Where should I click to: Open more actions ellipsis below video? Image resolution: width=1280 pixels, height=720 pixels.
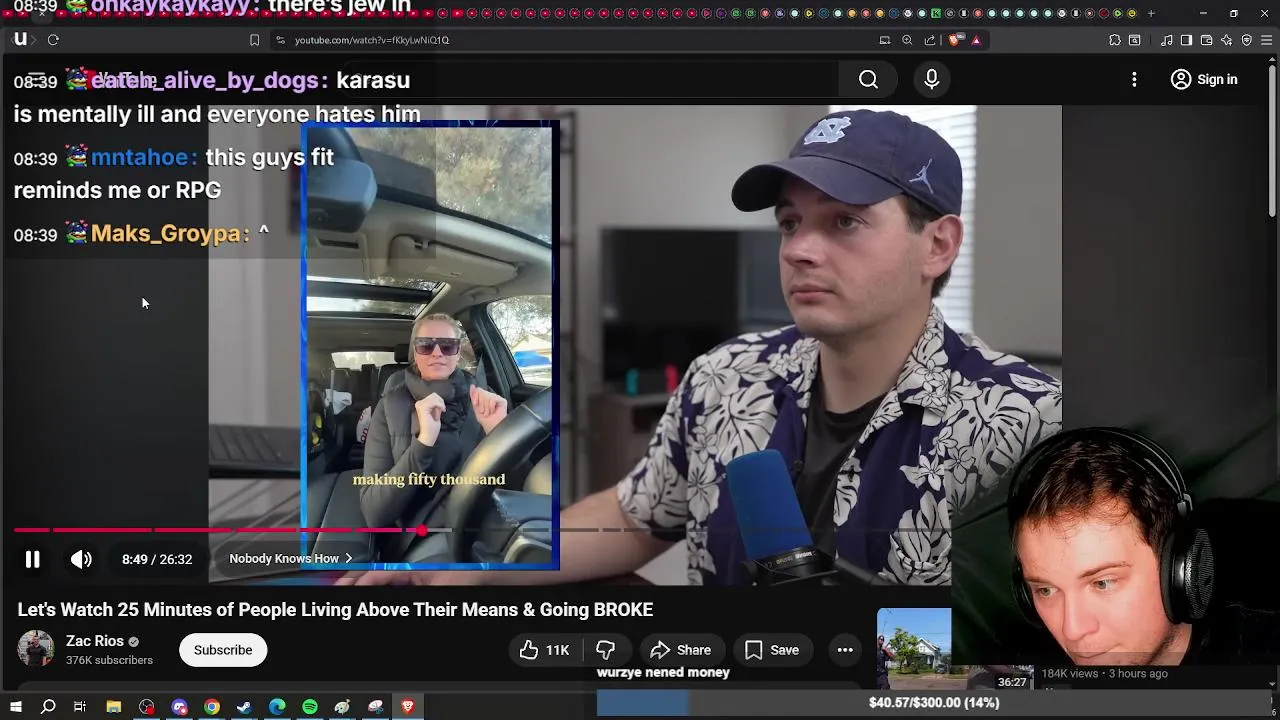[845, 650]
